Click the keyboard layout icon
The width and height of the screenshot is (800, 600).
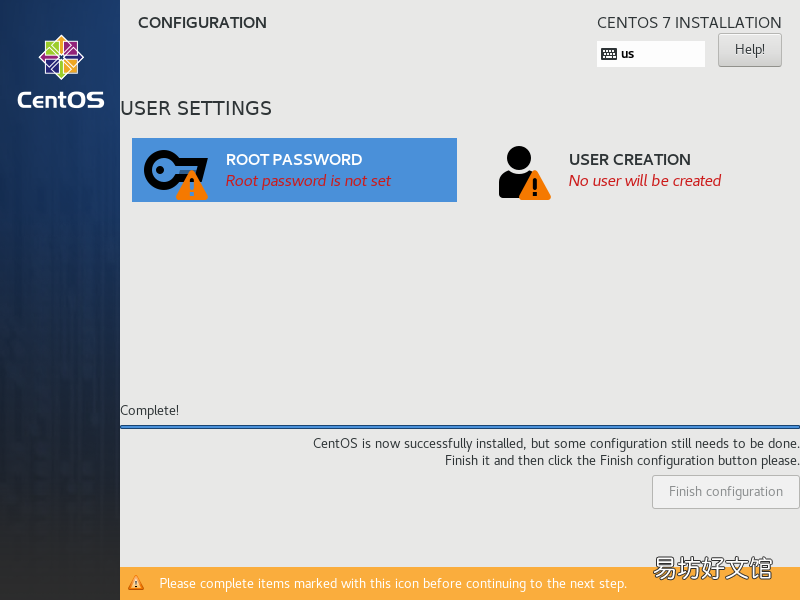tap(609, 54)
